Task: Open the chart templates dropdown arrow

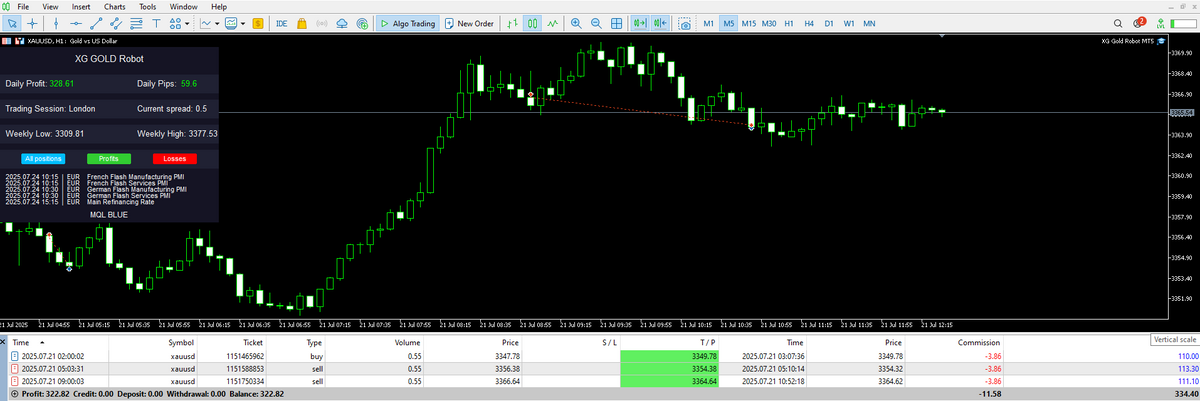Action: [x=243, y=23]
